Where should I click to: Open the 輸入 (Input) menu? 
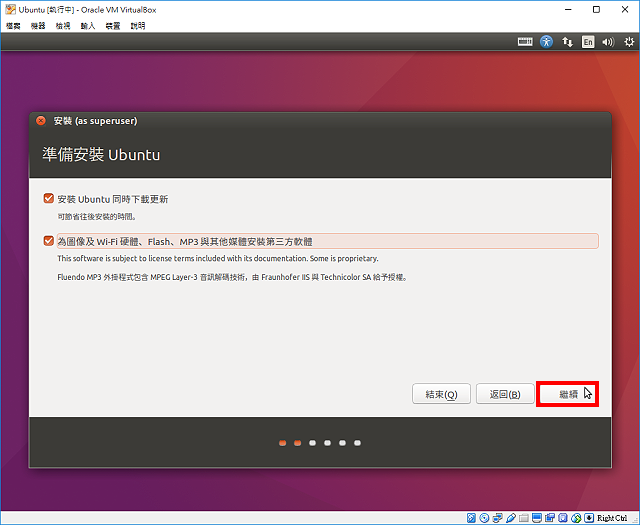click(88, 26)
